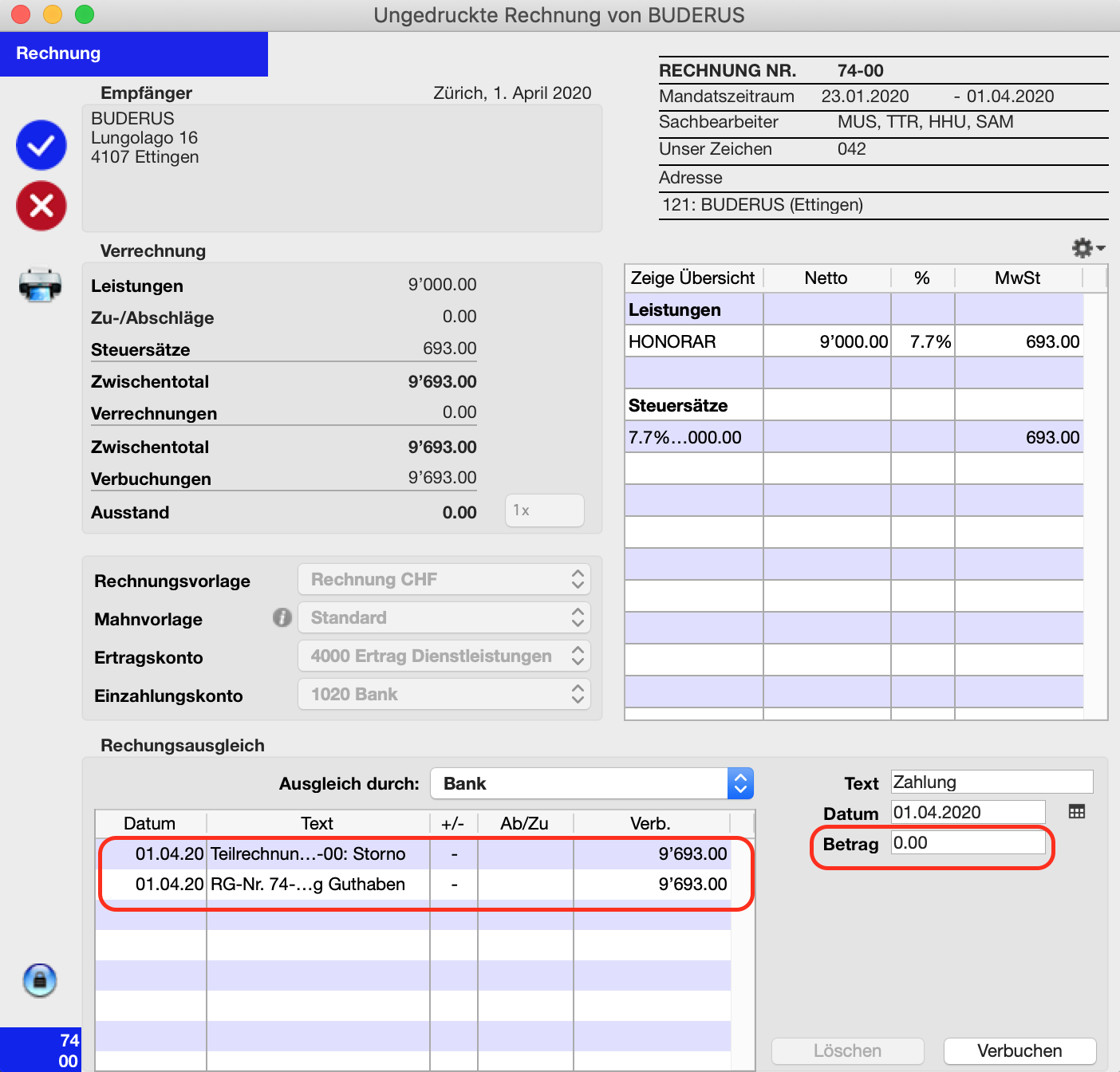The width and height of the screenshot is (1120, 1072).
Task: Open the gear settings menu
Action: tap(1087, 248)
